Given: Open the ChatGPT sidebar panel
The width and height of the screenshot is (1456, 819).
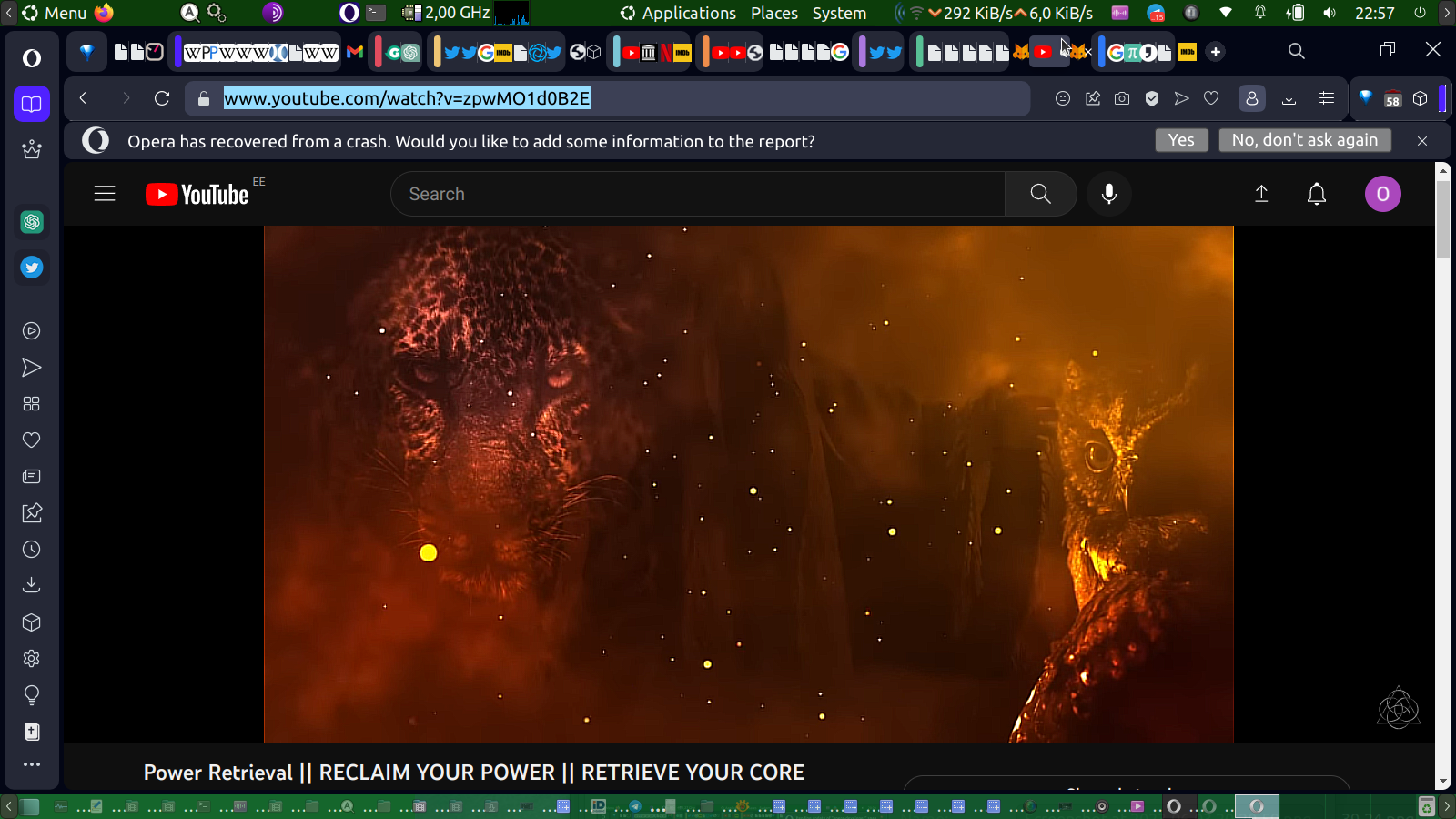Looking at the screenshot, I should (x=32, y=222).
